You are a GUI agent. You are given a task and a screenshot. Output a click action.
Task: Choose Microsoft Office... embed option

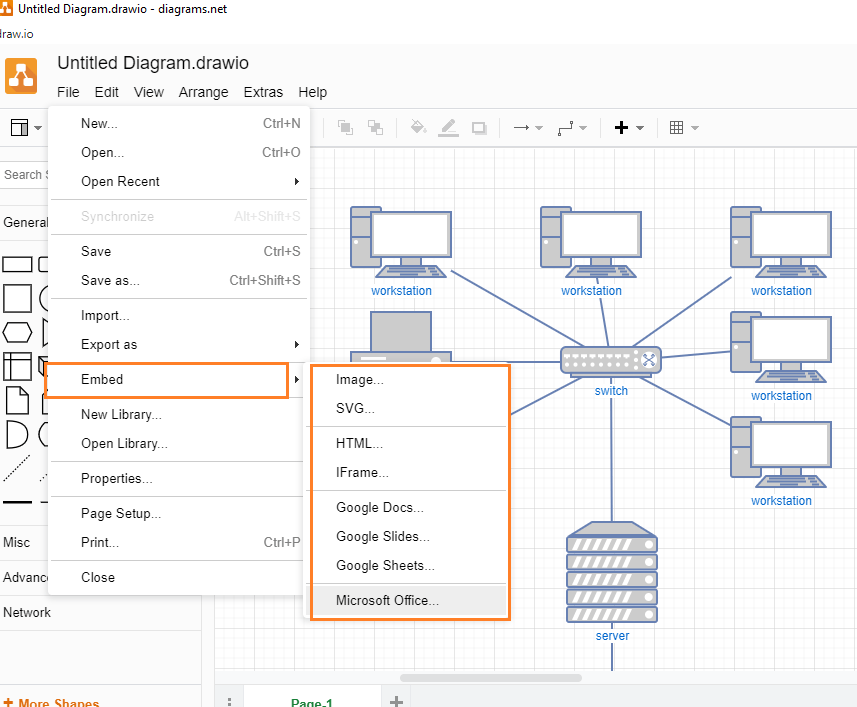pos(410,600)
